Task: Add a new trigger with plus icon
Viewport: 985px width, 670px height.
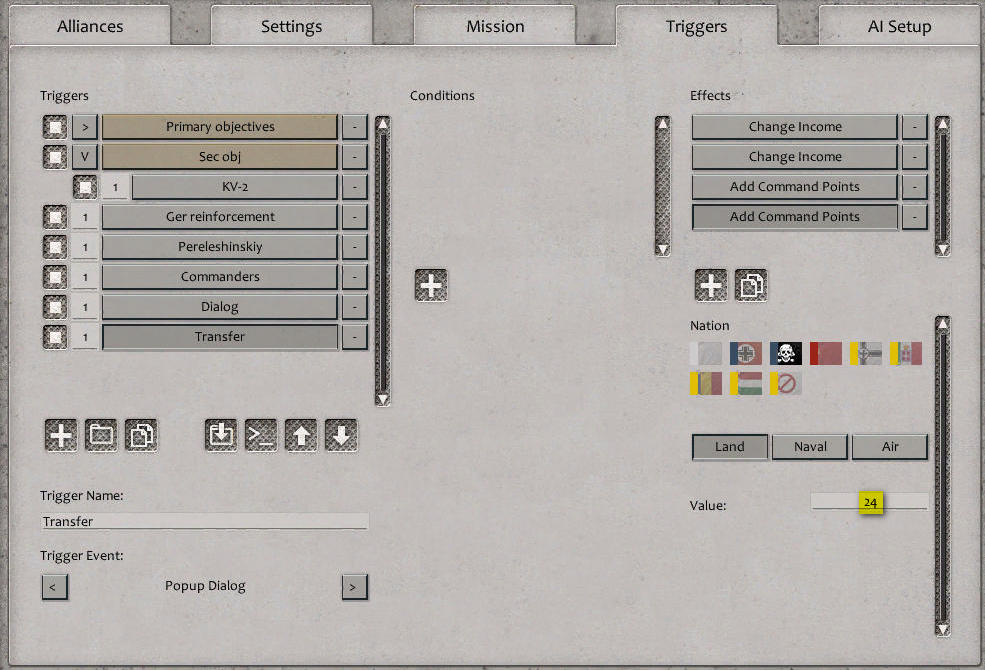Action: point(61,435)
